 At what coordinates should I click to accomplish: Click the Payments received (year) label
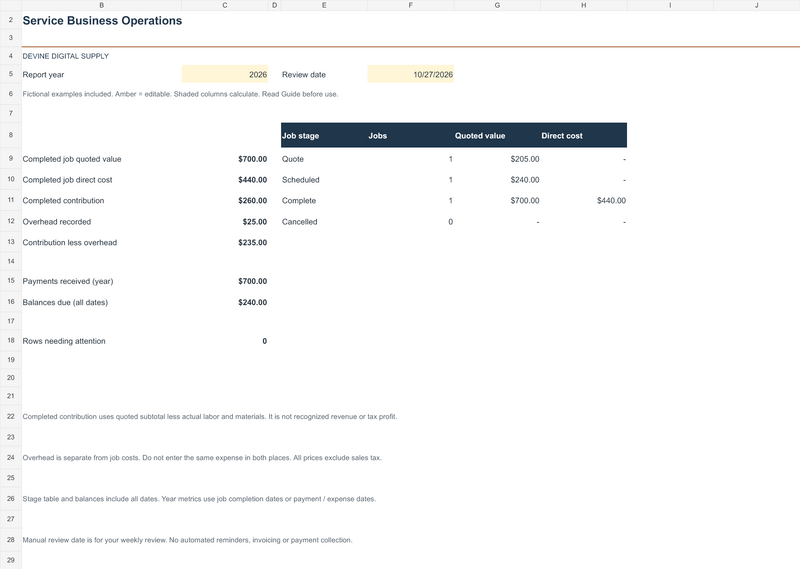pyautogui.click(x=68, y=282)
